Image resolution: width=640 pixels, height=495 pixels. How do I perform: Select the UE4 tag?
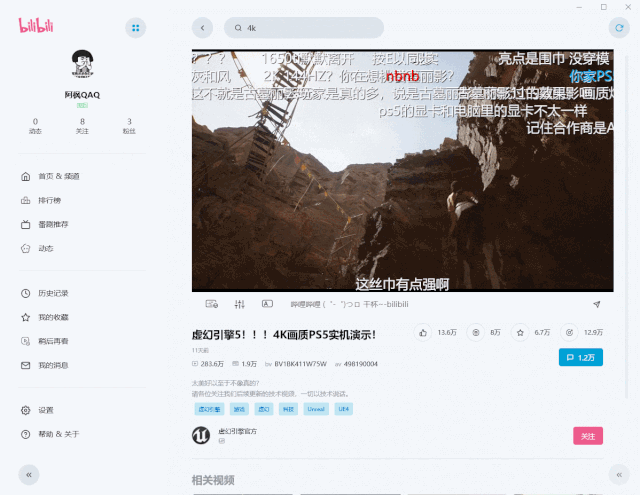[x=344, y=409]
